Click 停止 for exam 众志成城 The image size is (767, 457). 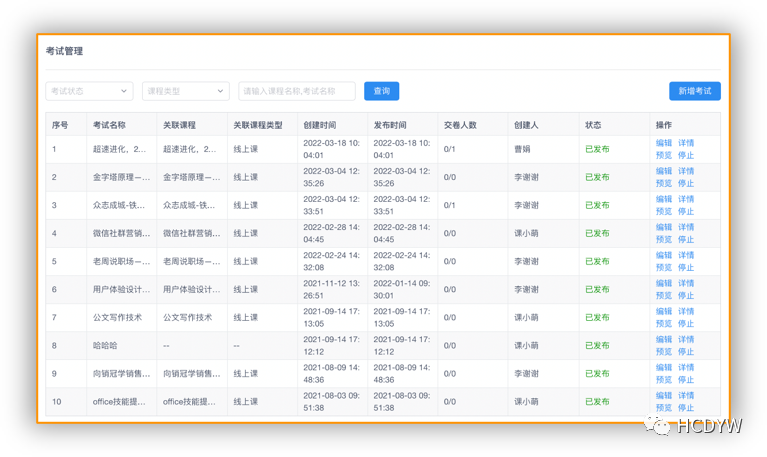[686, 211]
